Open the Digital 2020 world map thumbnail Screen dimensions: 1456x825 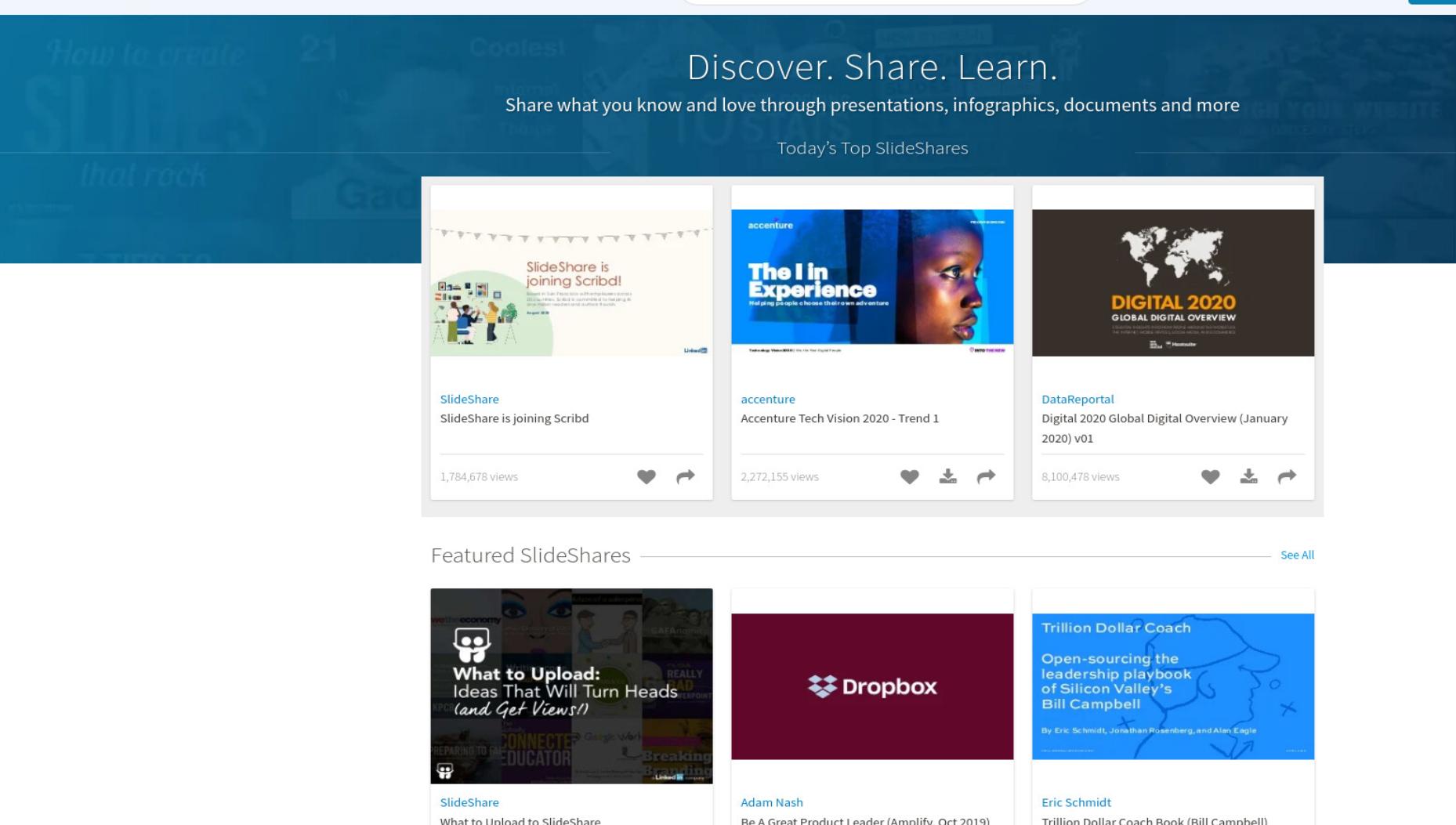click(x=1173, y=283)
